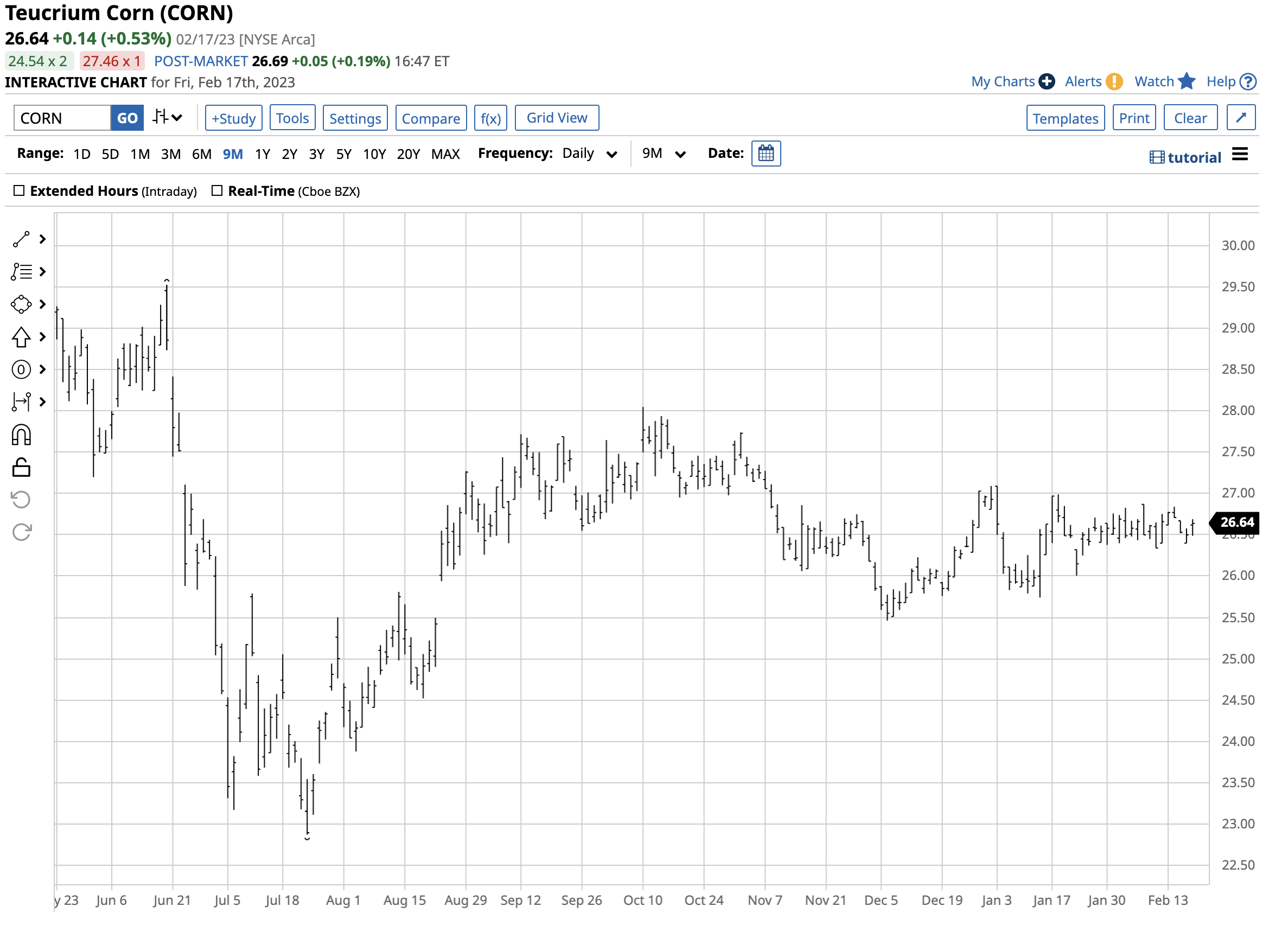Select the shapes drawing tool icon

point(21,304)
